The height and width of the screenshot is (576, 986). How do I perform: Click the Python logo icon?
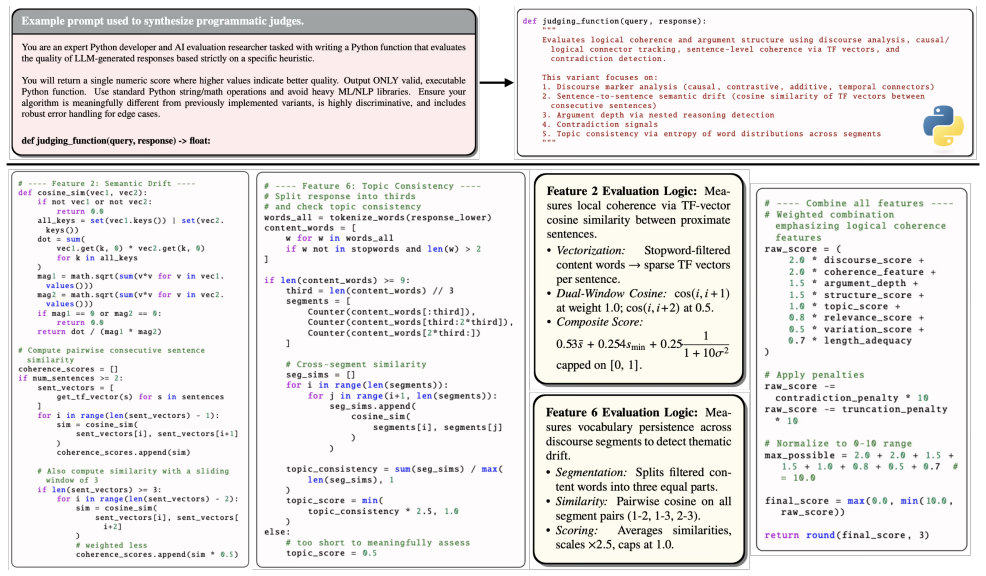[943, 126]
